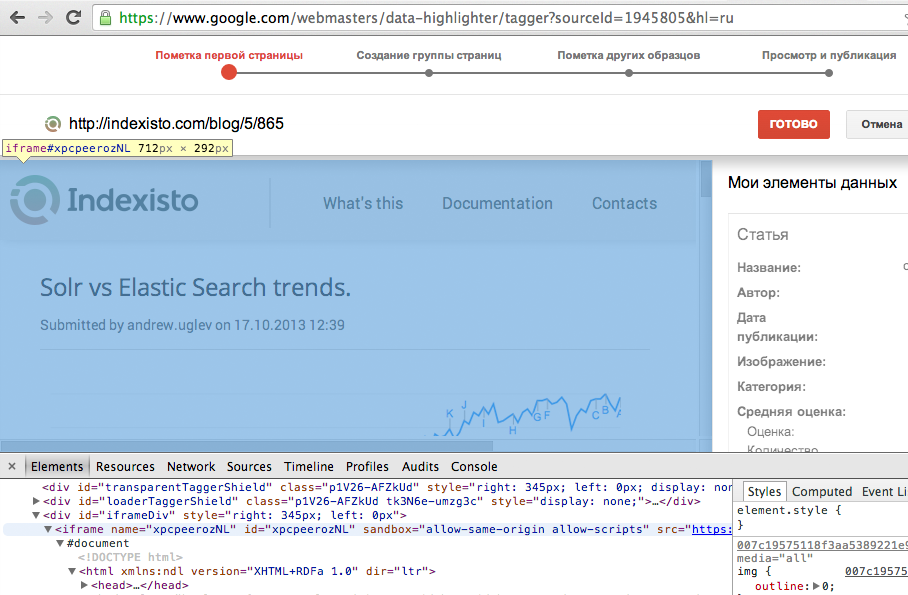Switch to the Timeline tab
The width and height of the screenshot is (908, 595).
tap(309, 466)
